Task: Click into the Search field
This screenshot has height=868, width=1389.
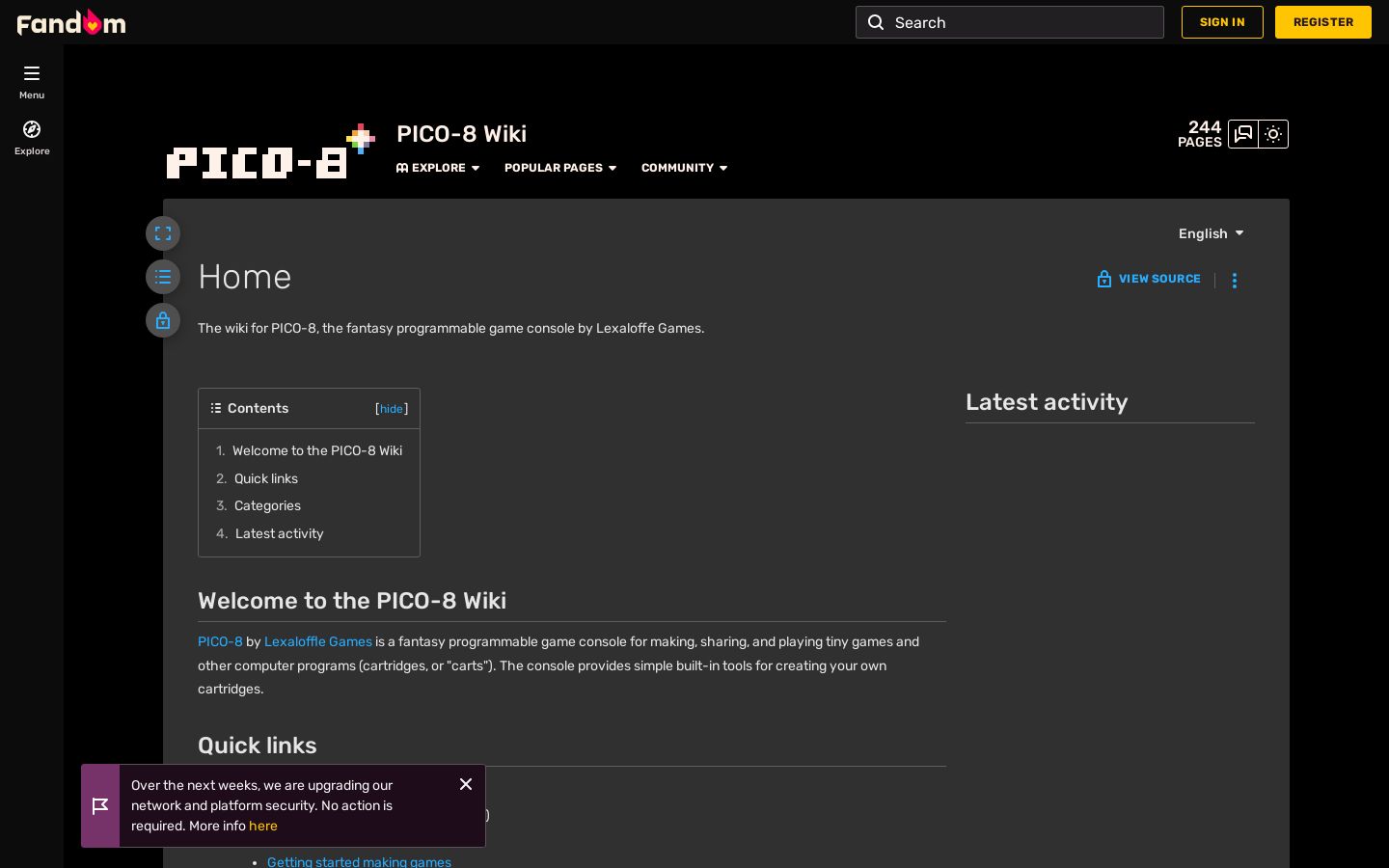Action: point(1010,22)
